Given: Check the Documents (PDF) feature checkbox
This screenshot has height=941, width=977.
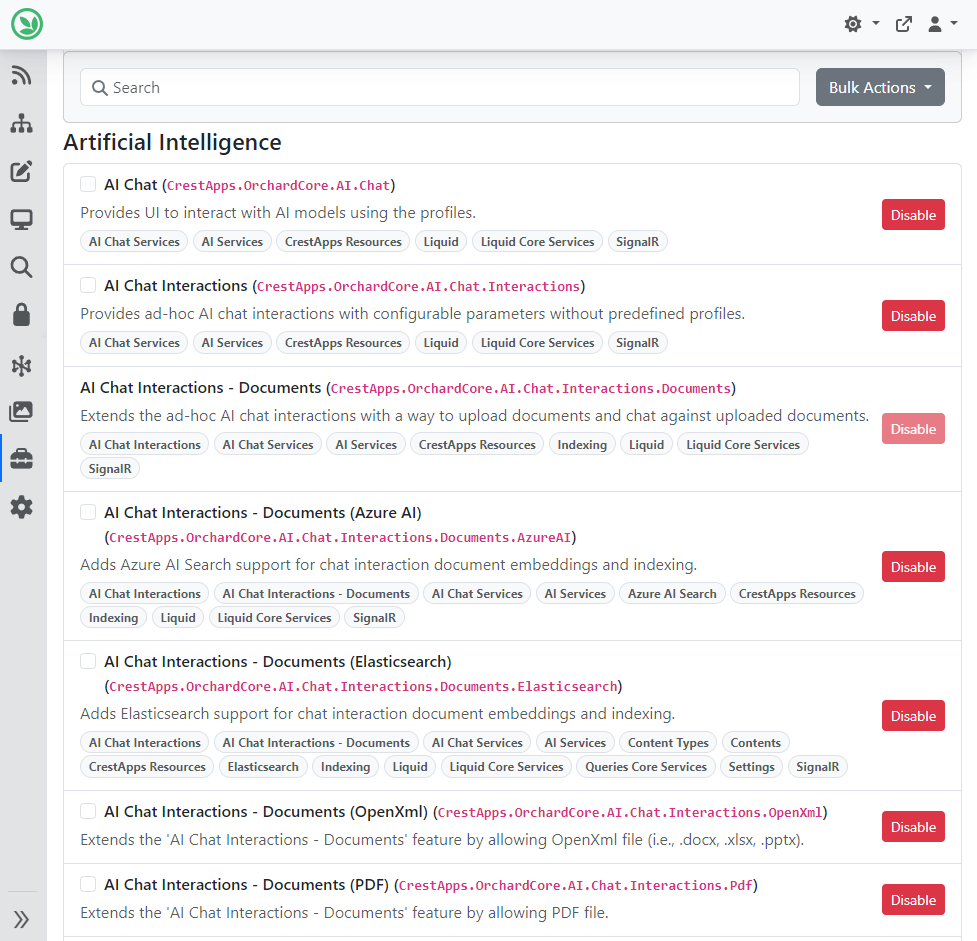Looking at the screenshot, I should pyautogui.click(x=88, y=884).
